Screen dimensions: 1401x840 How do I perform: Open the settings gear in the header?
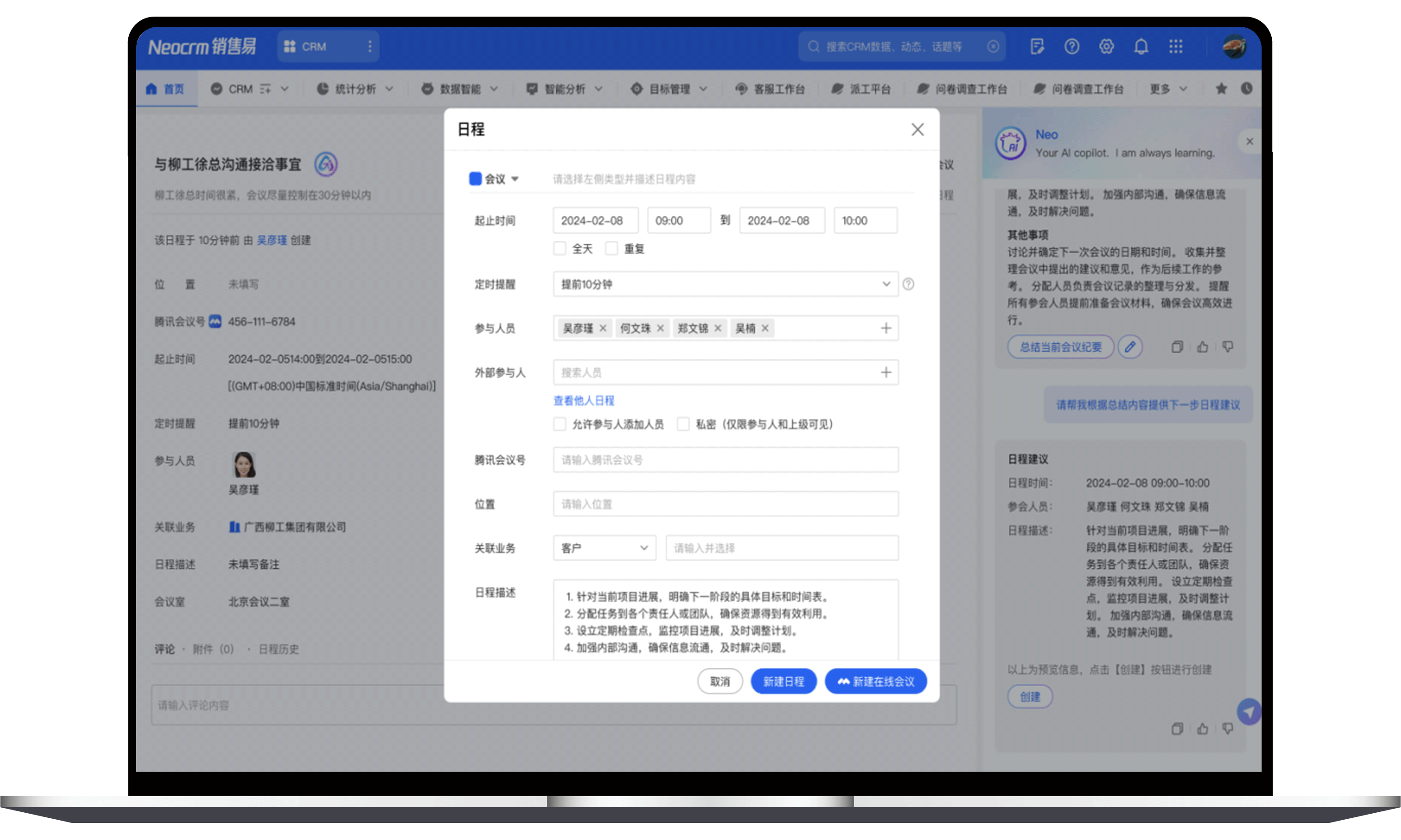click(1106, 47)
